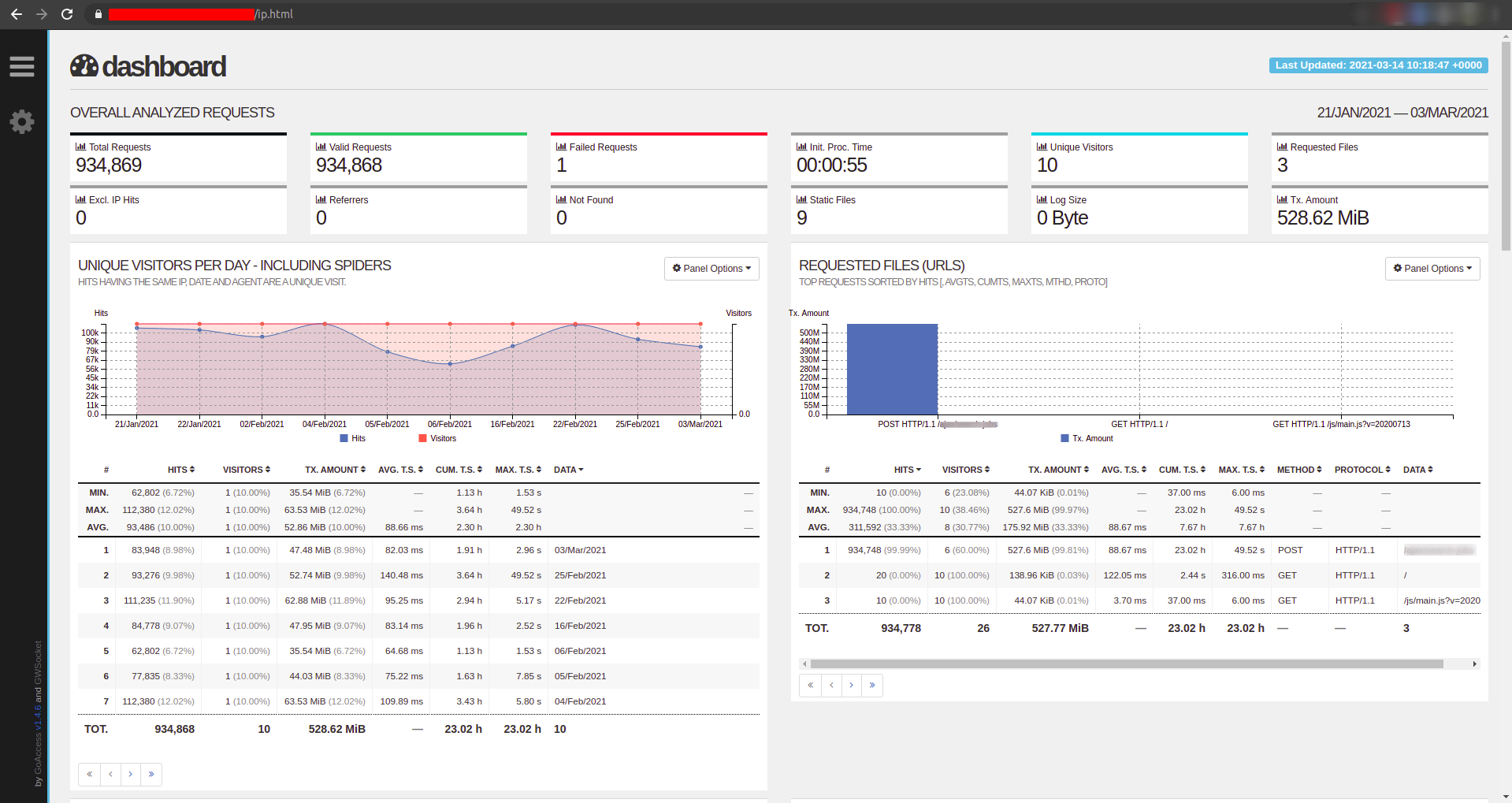Go to next page in visitors table
This screenshot has width=1512, height=803.
131,774
